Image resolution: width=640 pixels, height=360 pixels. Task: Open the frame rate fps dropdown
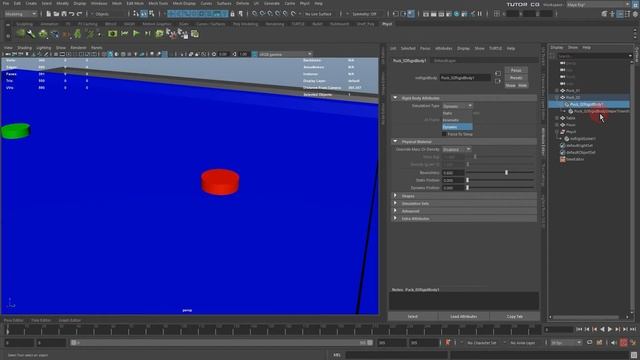pyautogui.click(x=566, y=343)
